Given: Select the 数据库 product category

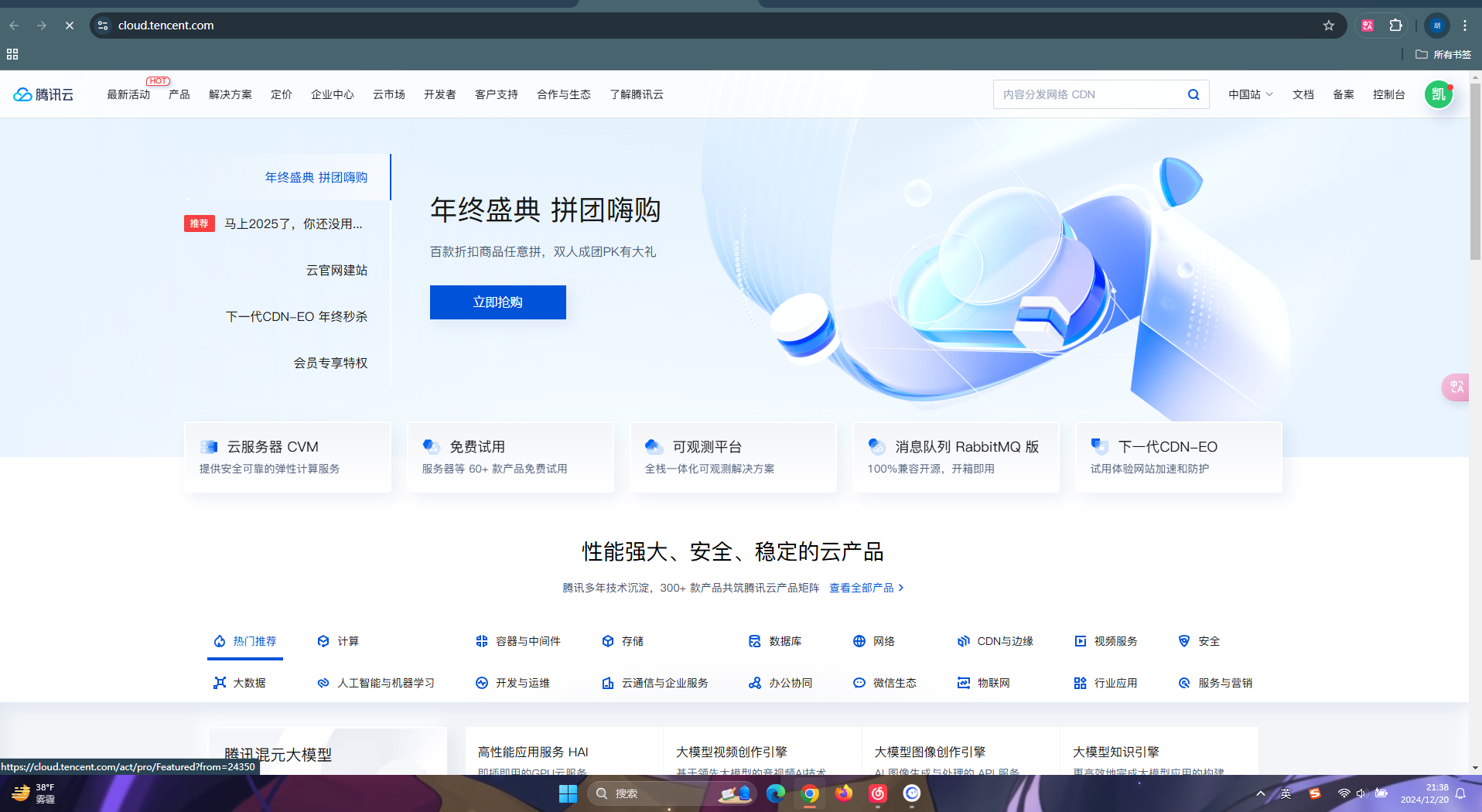Looking at the screenshot, I should [x=775, y=641].
